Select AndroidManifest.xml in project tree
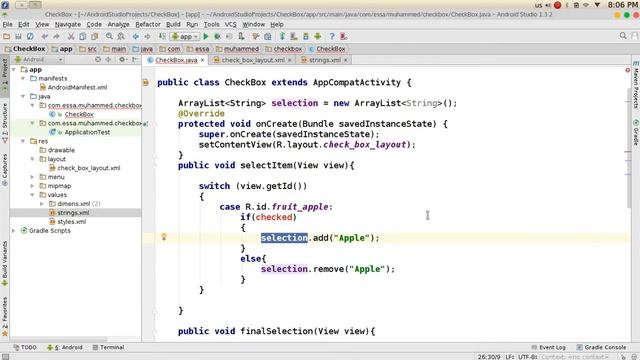 coord(77,87)
